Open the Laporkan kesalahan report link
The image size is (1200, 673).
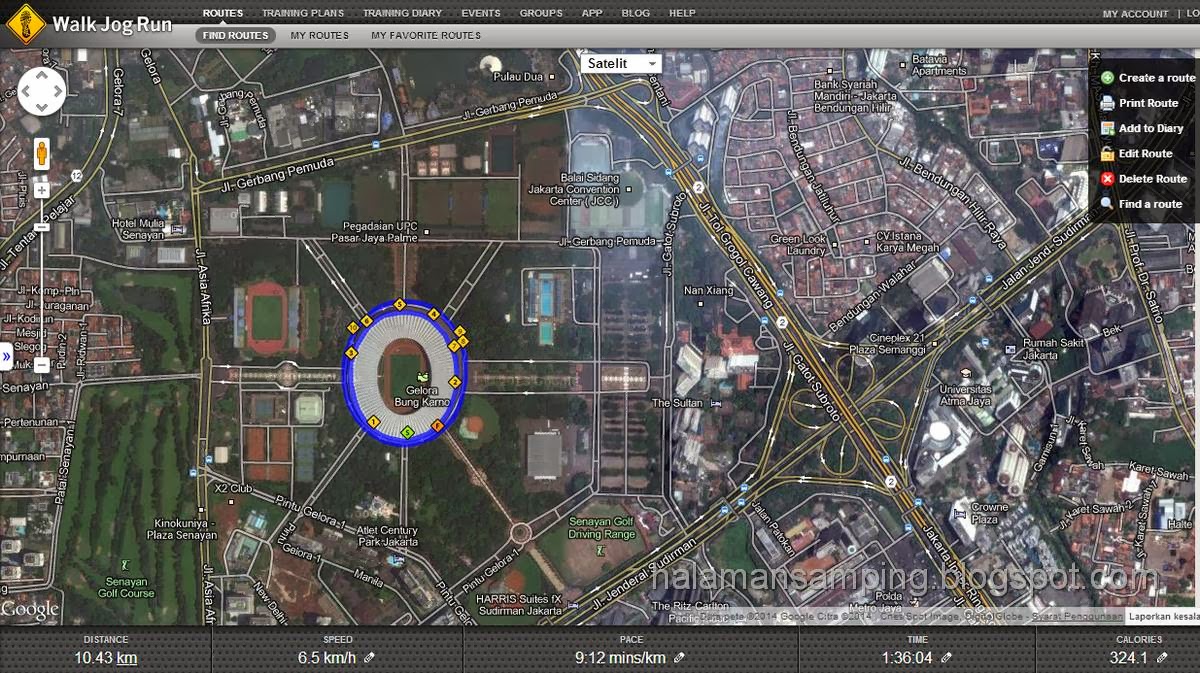[x=1163, y=616]
